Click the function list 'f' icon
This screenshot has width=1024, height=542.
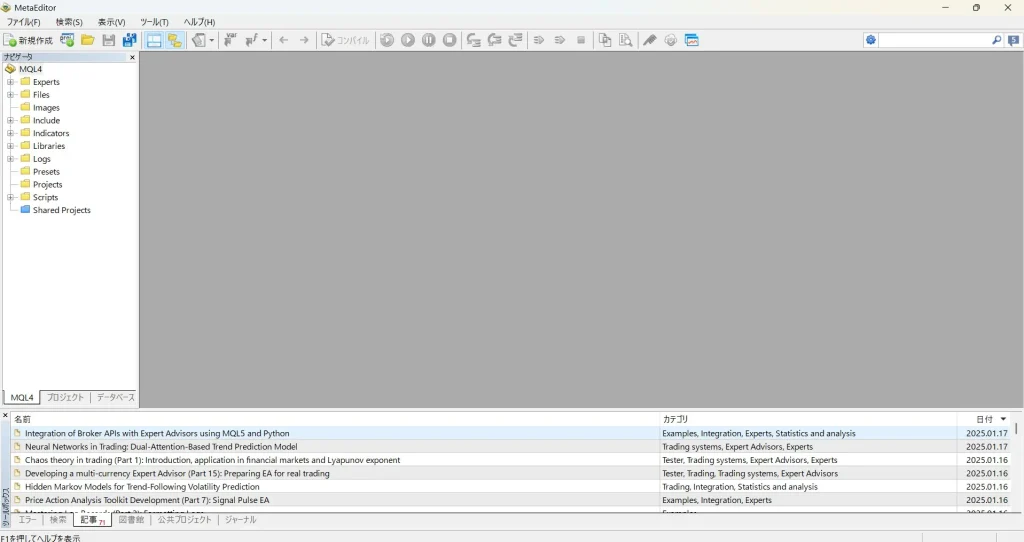point(251,40)
